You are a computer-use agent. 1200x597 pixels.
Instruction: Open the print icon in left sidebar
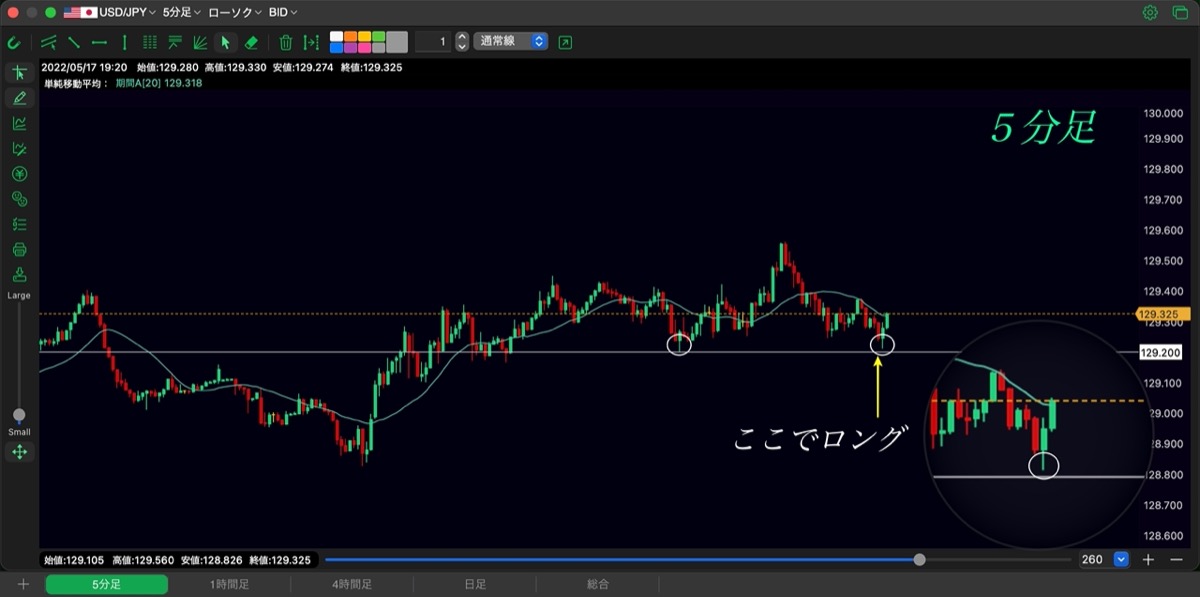(19, 249)
